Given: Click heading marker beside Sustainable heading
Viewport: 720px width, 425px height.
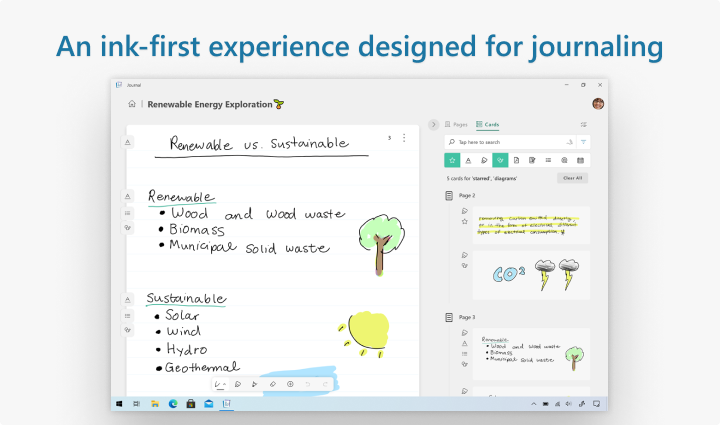Looking at the screenshot, I should [128, 300].
